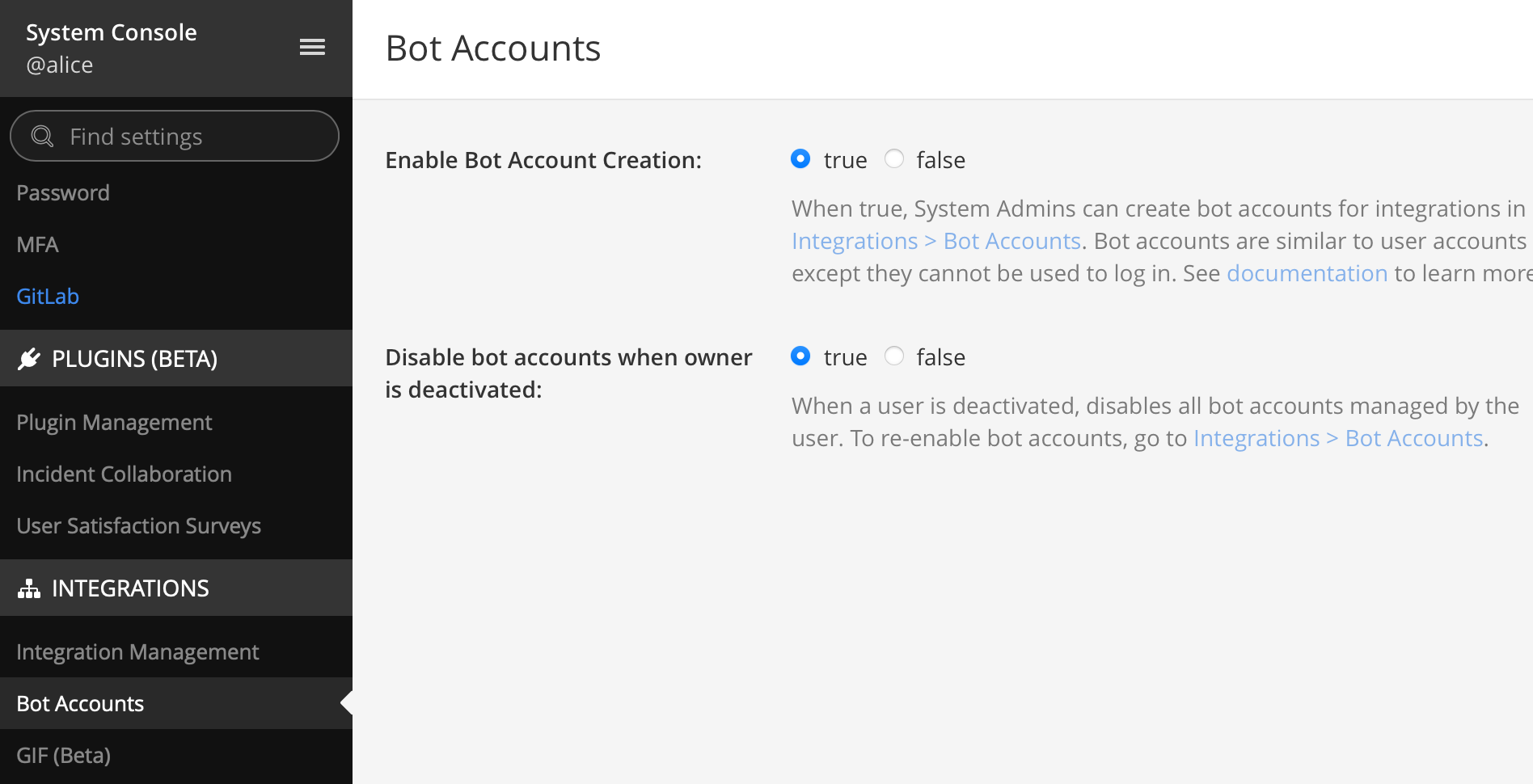This screenshot has width=1533, height=784.
Task: Set Enable Bot Account Creation to false
Action: coord(894,159)
